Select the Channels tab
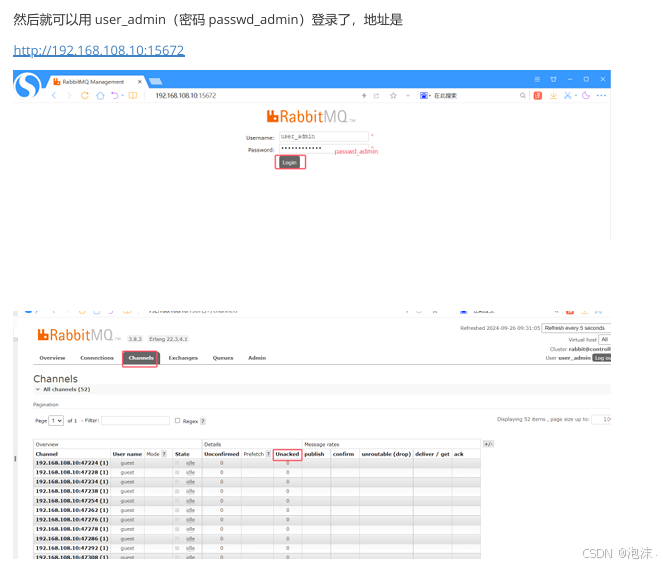The image size is (663, 567). pyautogui.click(x=141, y=358)
